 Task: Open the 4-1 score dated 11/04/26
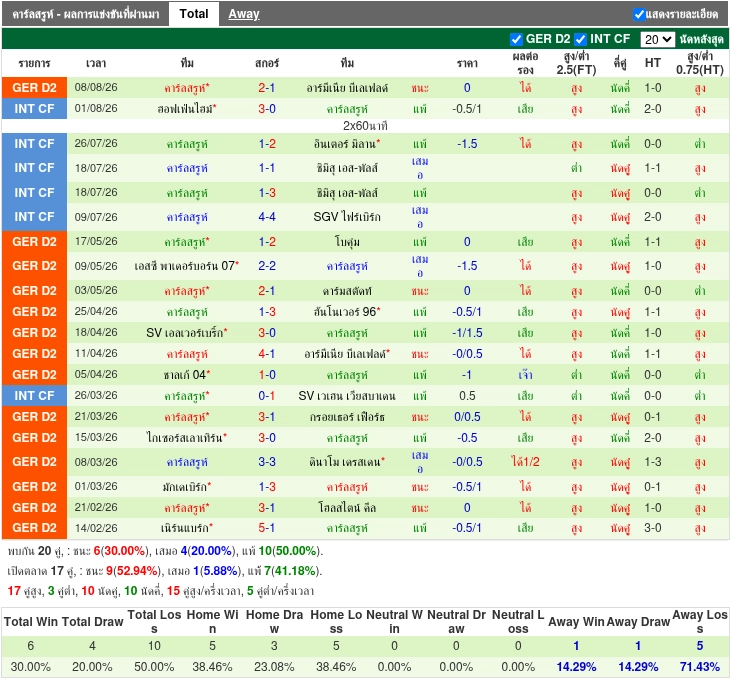pos(267,353)
